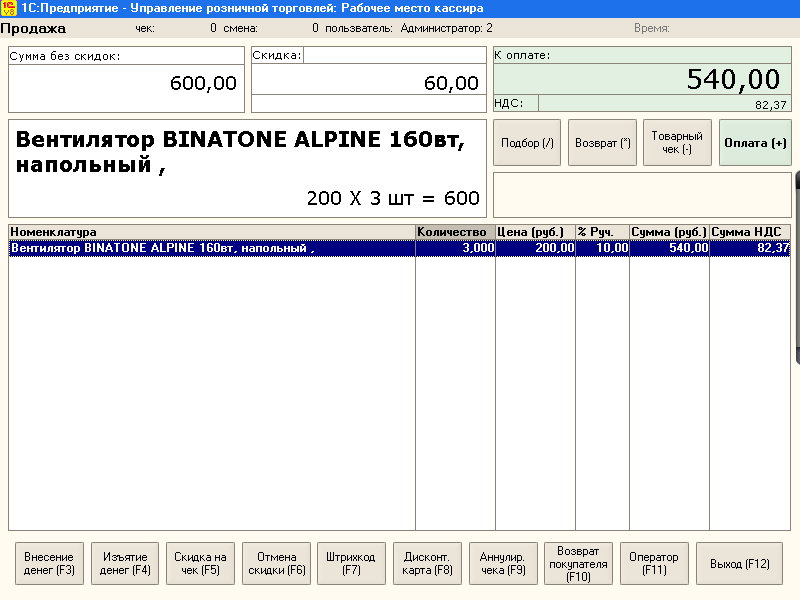The width and height of the screenshot is (800, 600).
Task: Switch operator with Оператор (F11)
Action: tap(654, 563)
